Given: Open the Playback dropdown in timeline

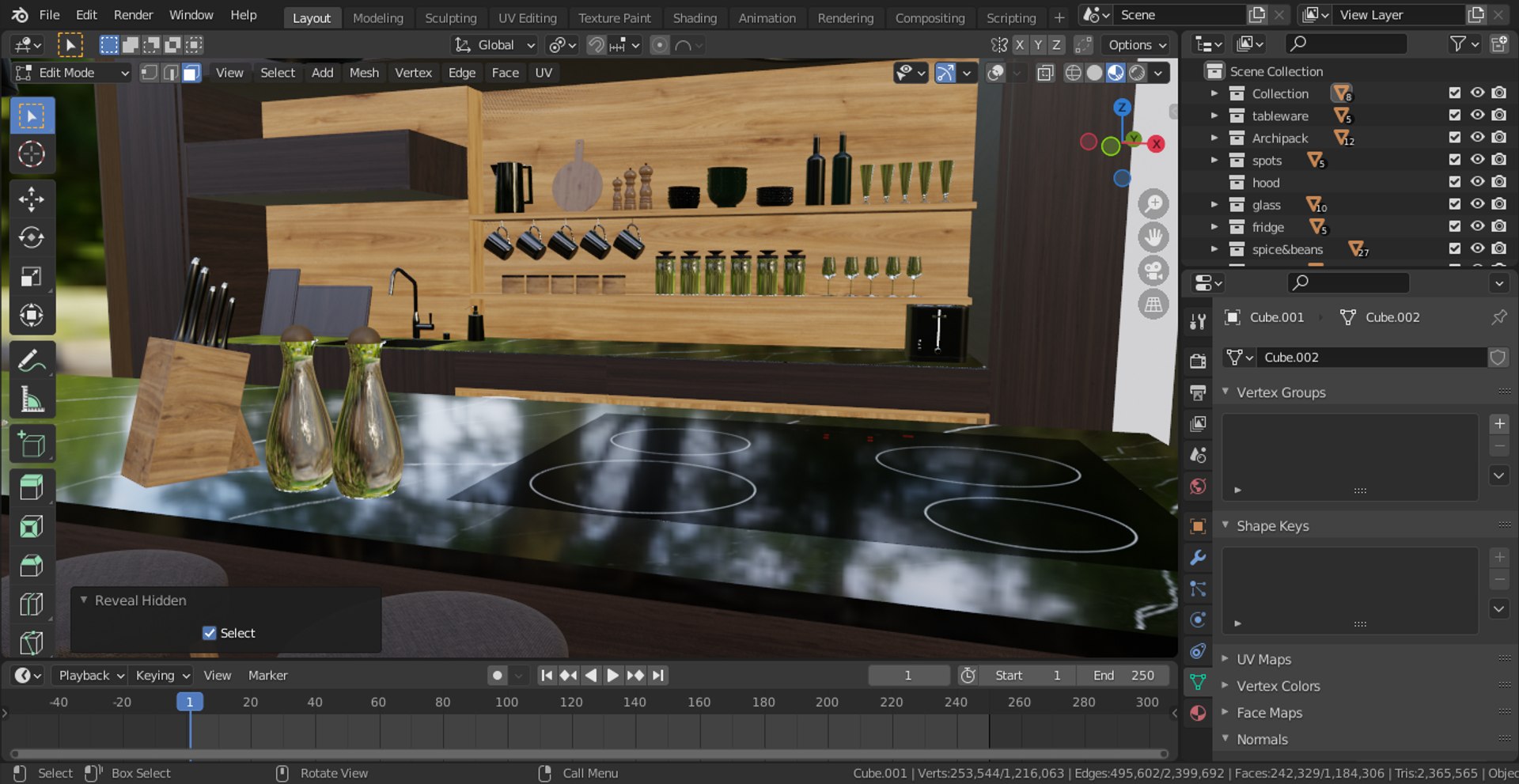Looking at the screenshot, I should click(91, 676).
